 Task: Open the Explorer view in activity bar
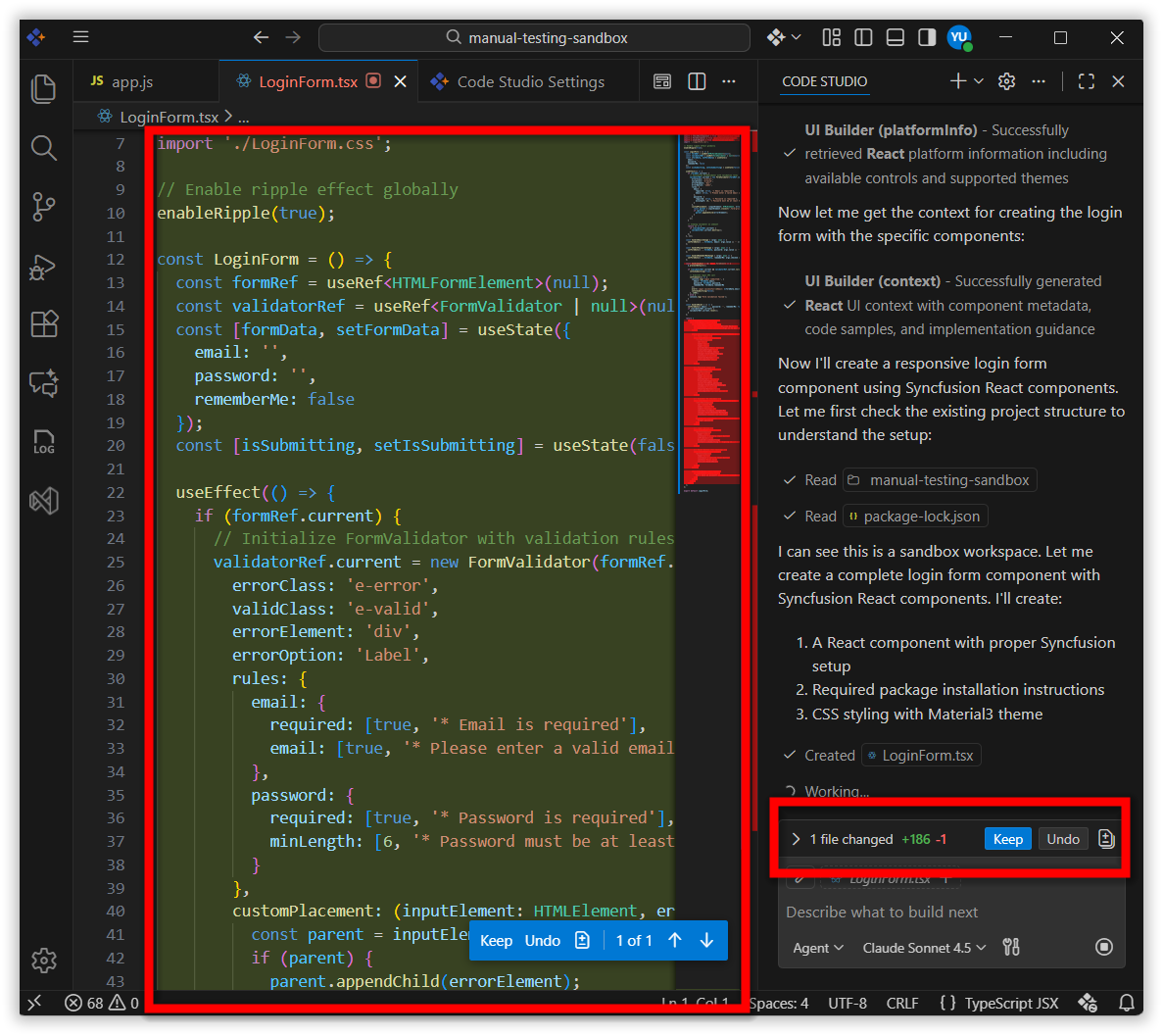(44, 88)
